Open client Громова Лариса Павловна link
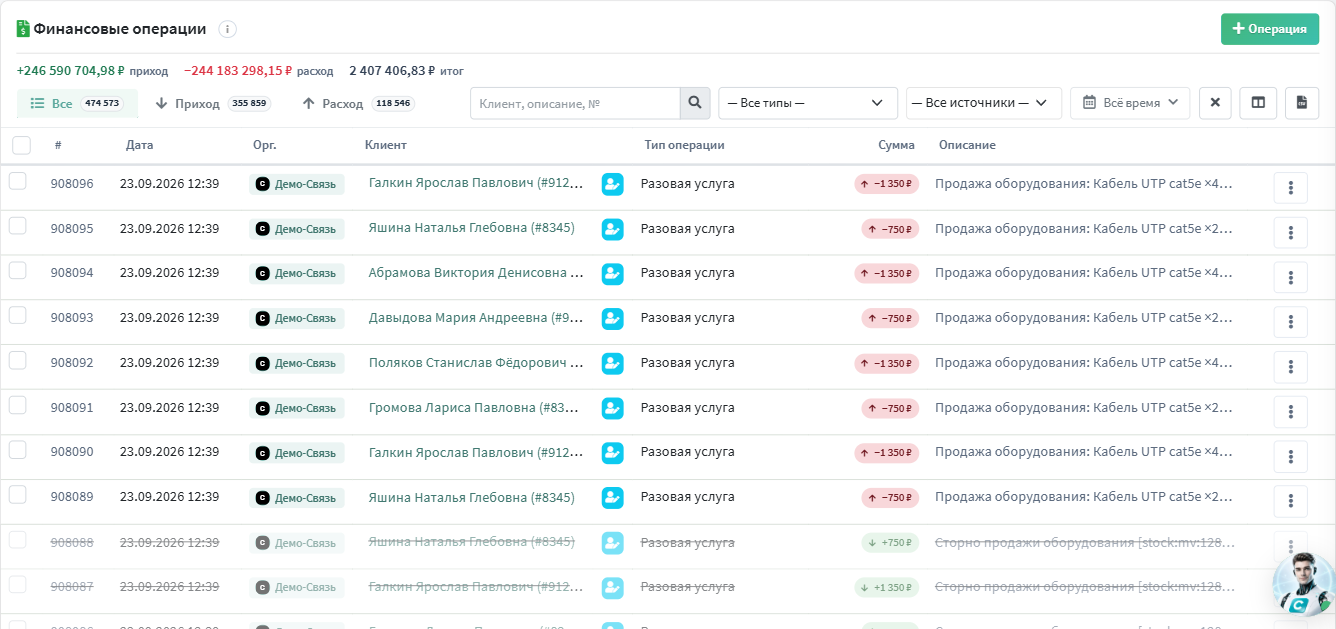Screen dimensions: 1336x629 pos(476,407)
